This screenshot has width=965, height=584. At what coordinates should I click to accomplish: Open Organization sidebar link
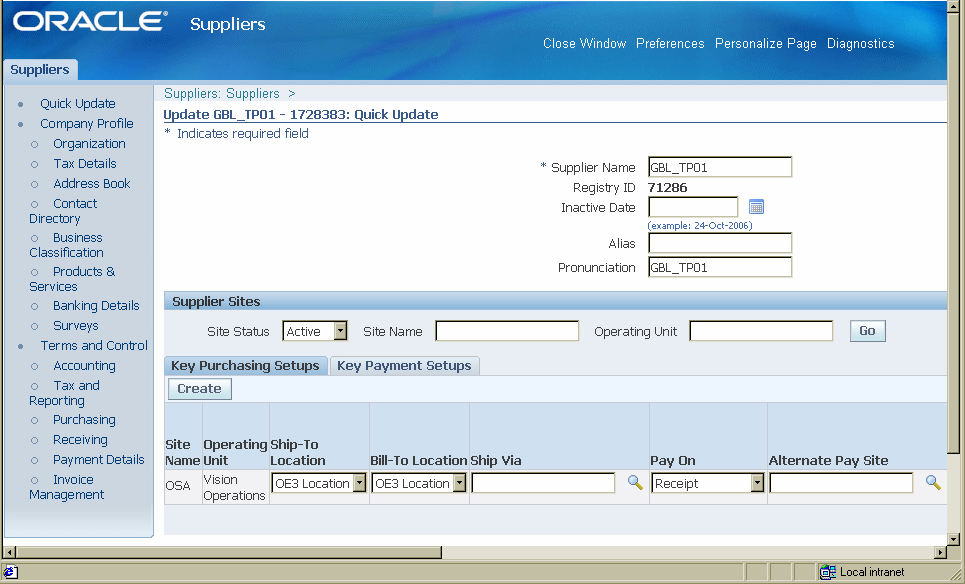coord(89,143)
